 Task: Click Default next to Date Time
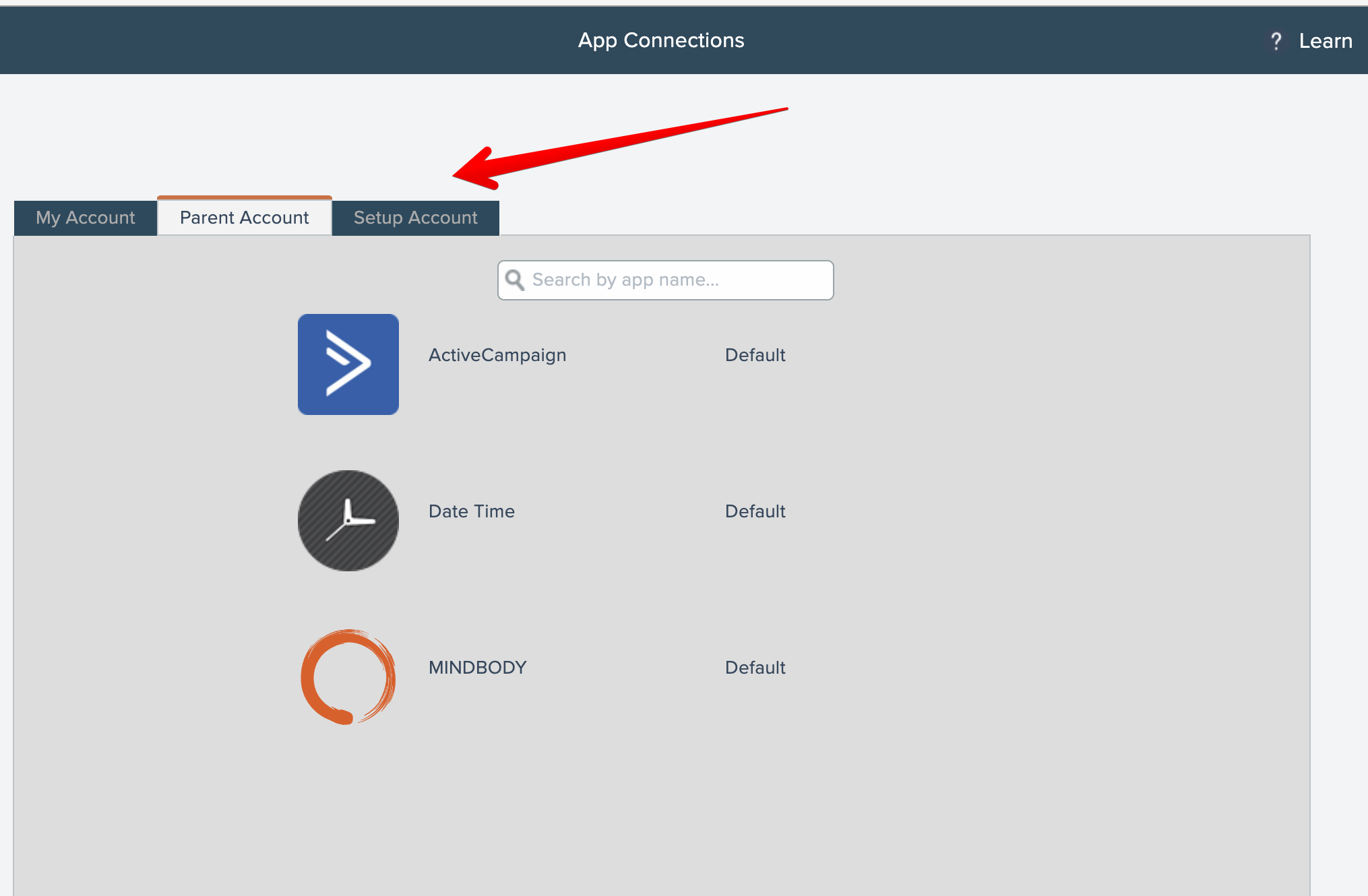tap(755, 511)
